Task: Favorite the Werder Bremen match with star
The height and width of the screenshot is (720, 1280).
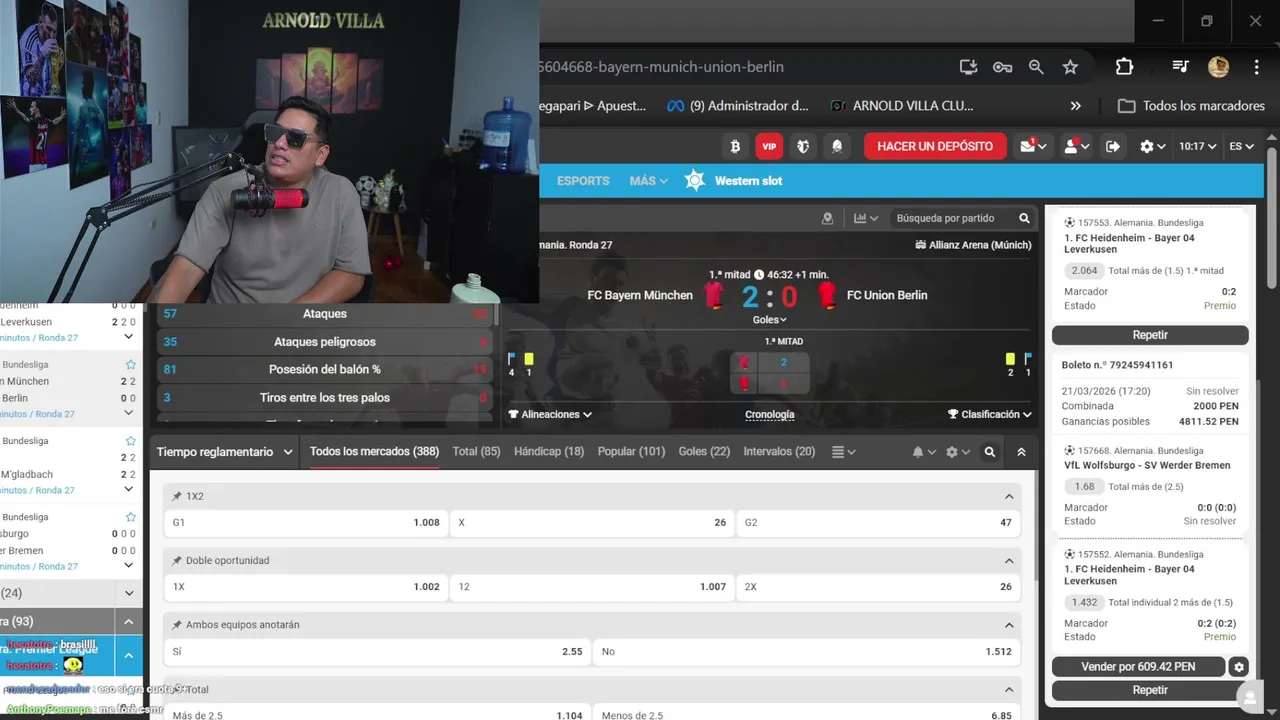Action: point(130,517)
